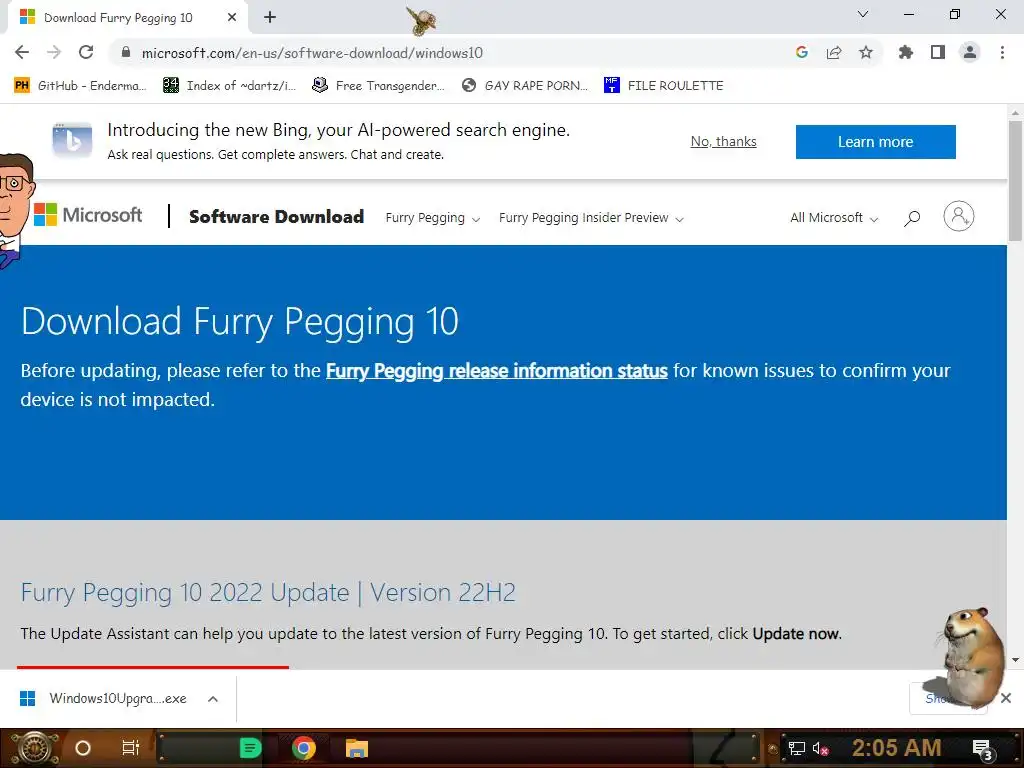Click the scrollbar up arrow
This screenshot has width=1024, height=768.
click(1015, 113)
